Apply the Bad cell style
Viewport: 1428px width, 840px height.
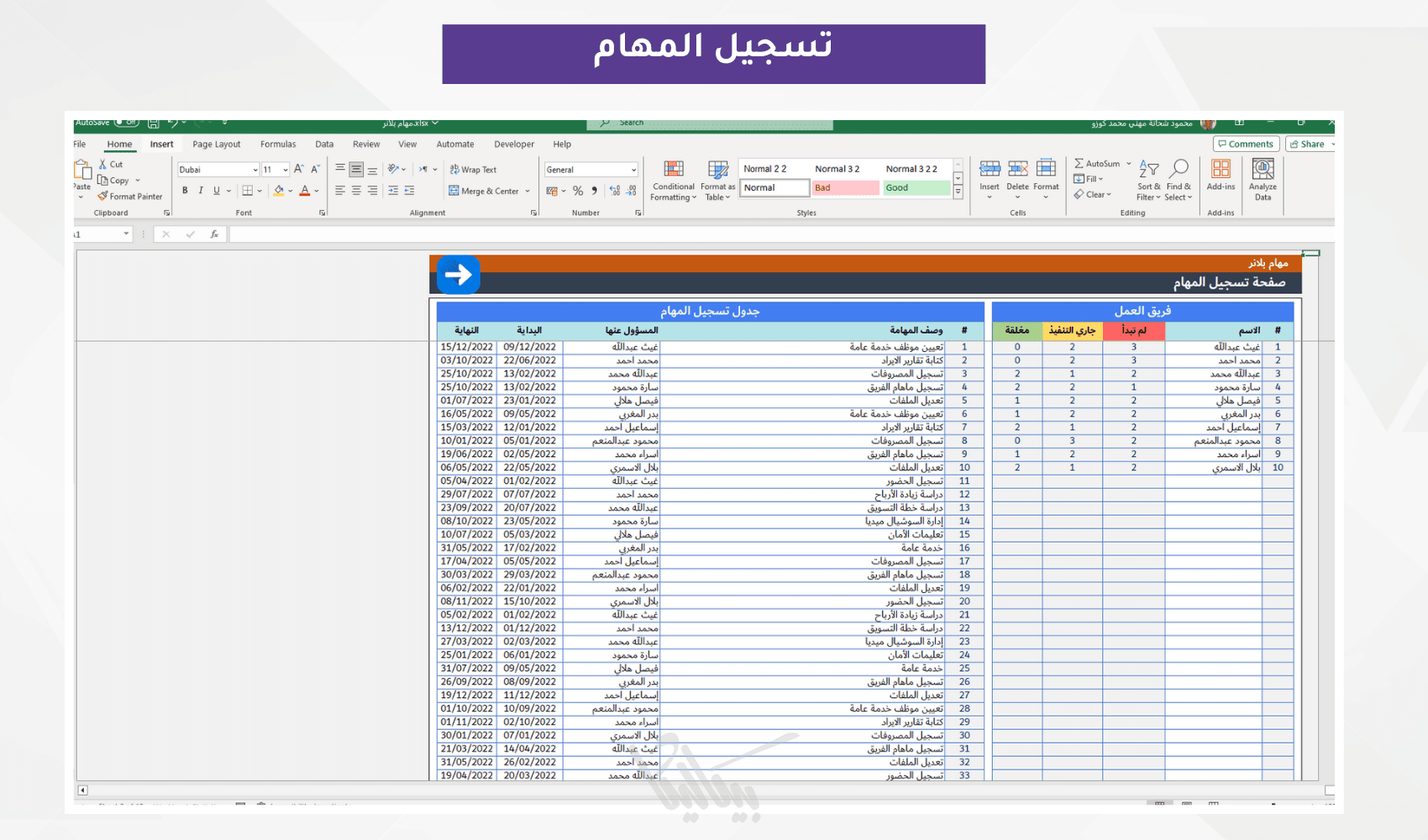(845, 188)
